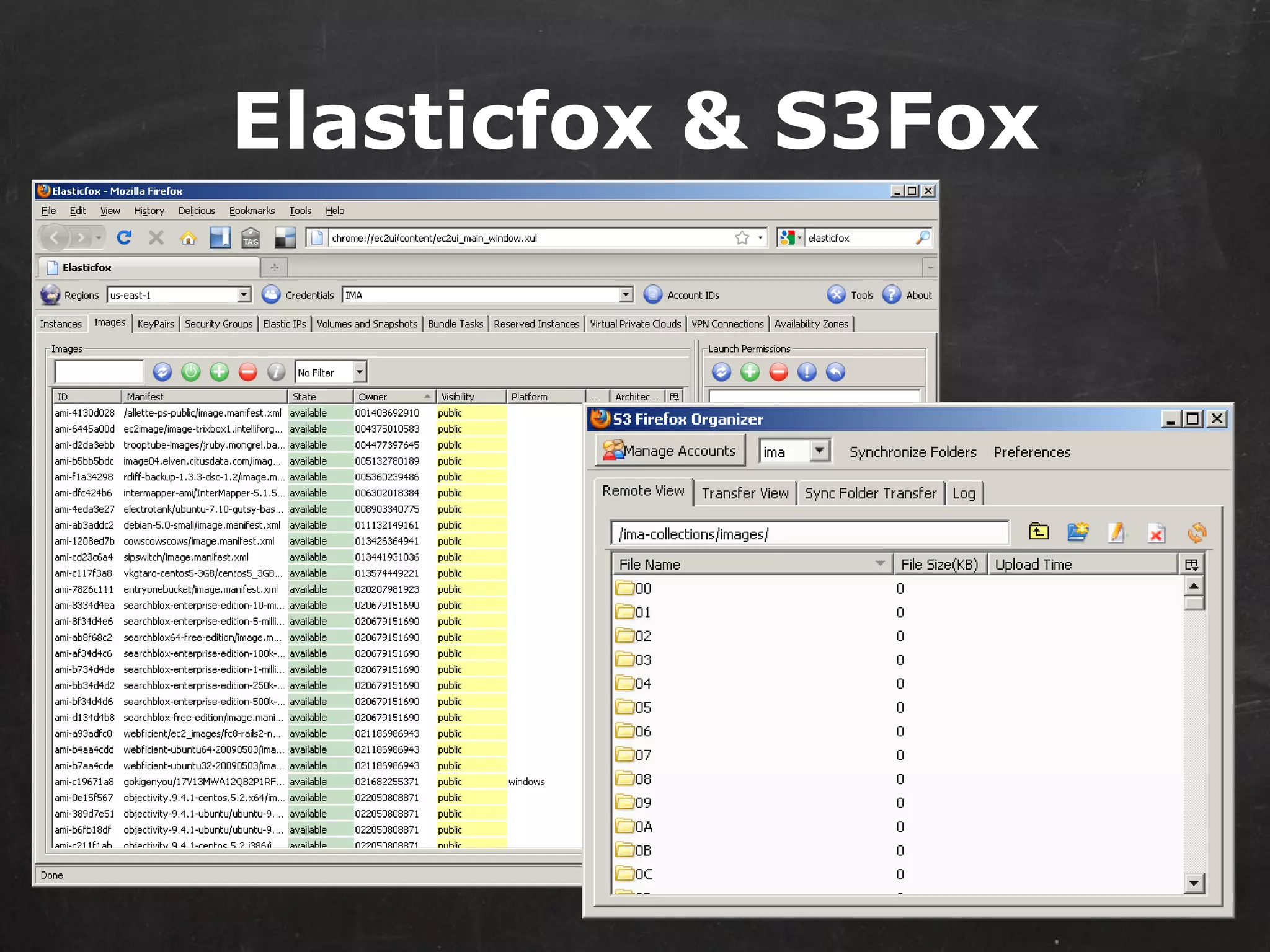
Task: Click the Images search text box
Action: pyautogui.click(x=99, y=372)
